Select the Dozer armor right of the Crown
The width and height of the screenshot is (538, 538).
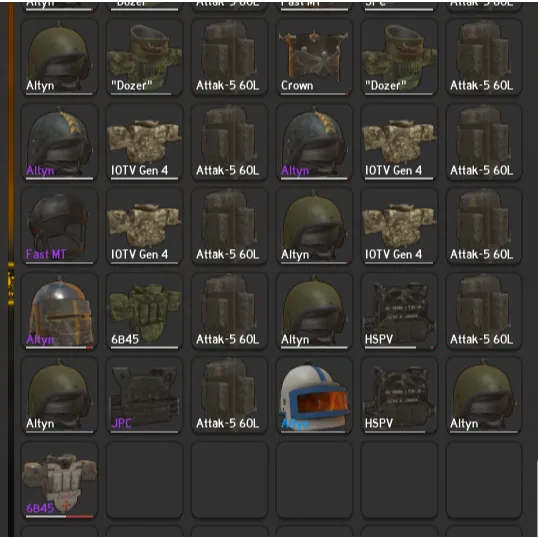pyautogui.click(x=399, y=57)
